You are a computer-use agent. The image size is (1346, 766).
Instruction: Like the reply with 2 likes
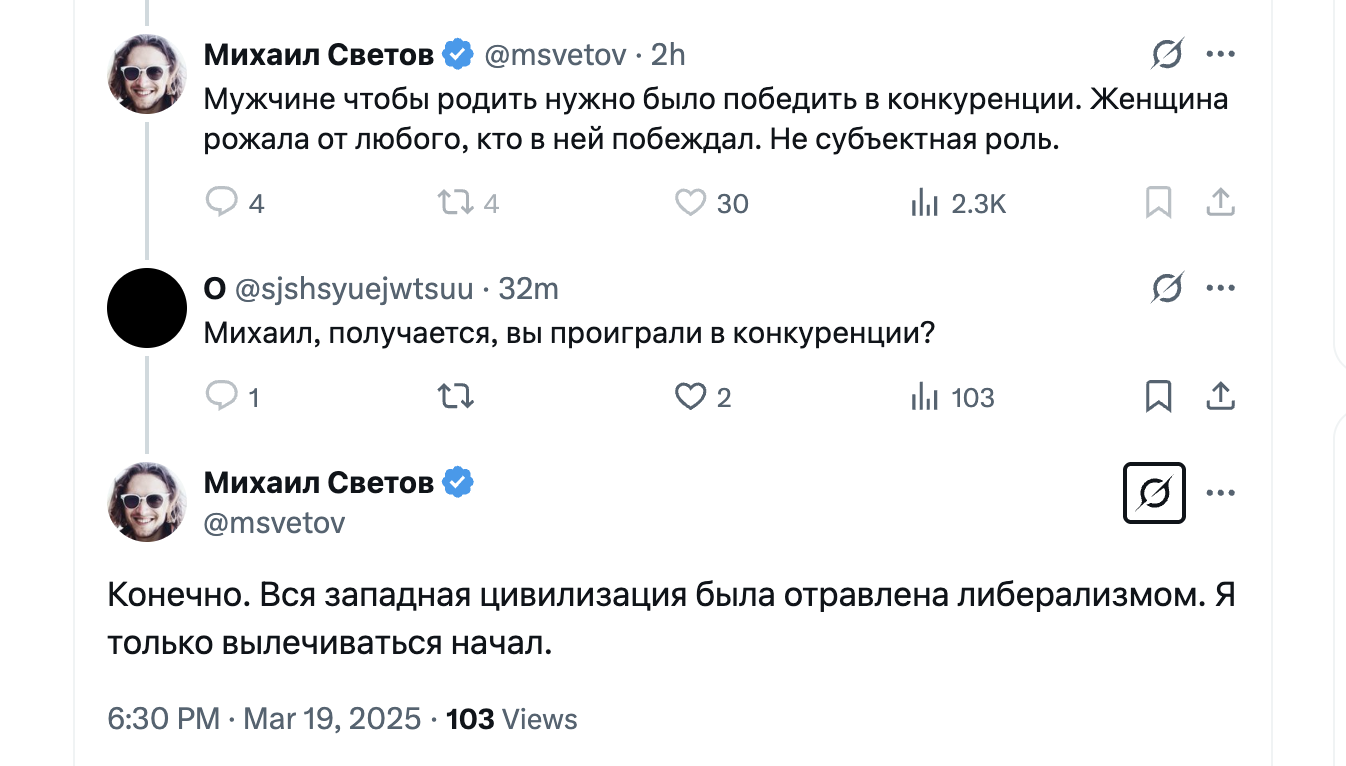[691, 397]
